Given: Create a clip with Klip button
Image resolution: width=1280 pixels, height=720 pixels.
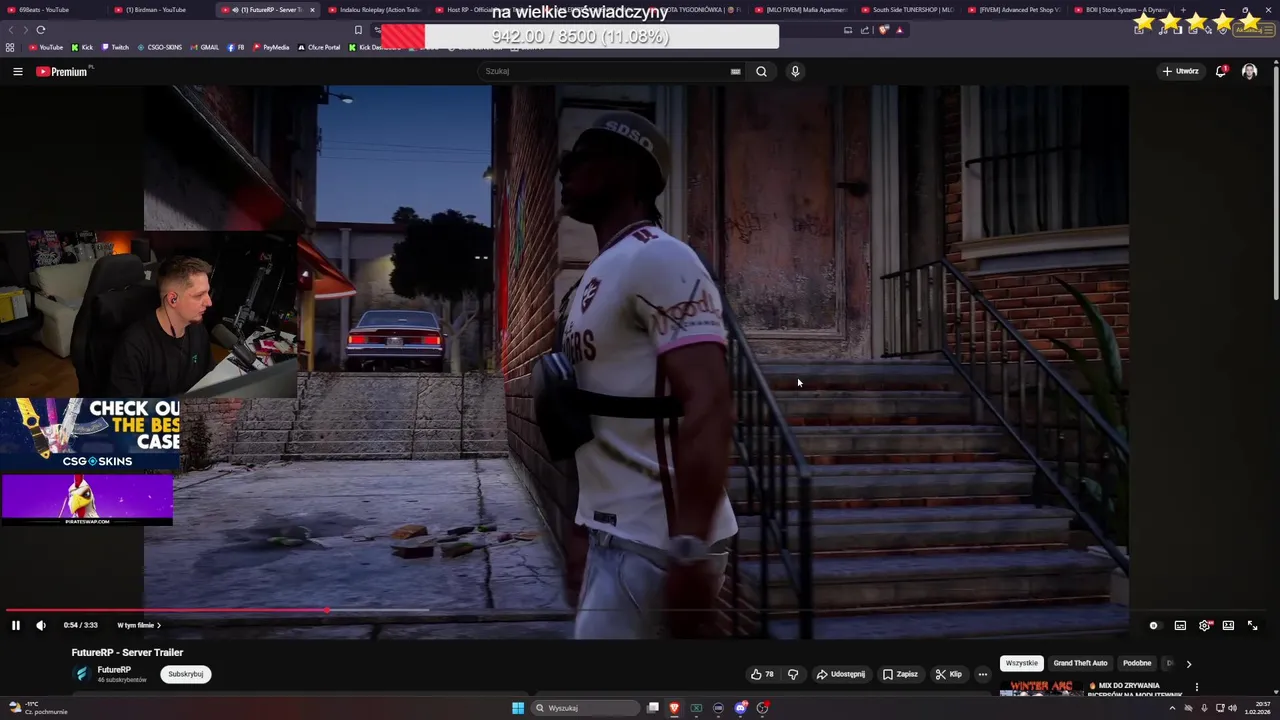Looking at the screenshot, I should (x=948, y=674).
